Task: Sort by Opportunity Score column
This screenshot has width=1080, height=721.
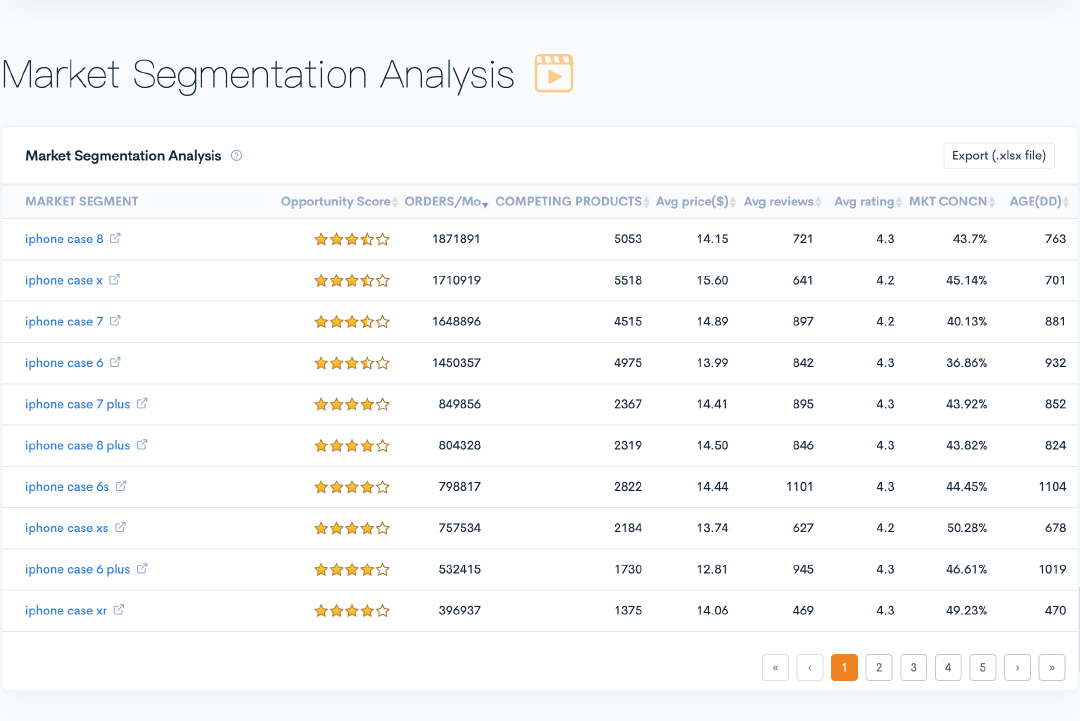Action: pyautogui.click(x=340, y=202)
